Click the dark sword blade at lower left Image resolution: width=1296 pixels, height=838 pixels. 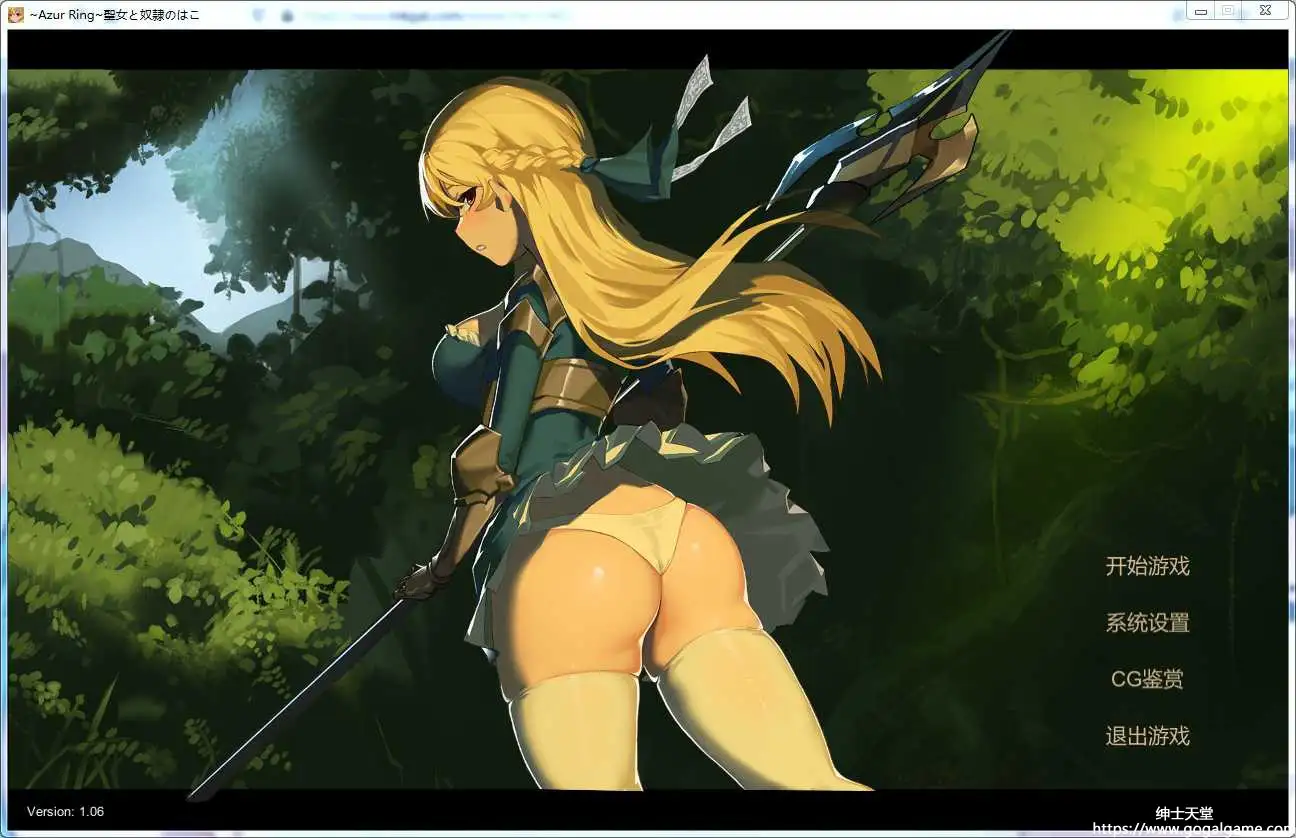pyautogui.click(x=300, y=700)
